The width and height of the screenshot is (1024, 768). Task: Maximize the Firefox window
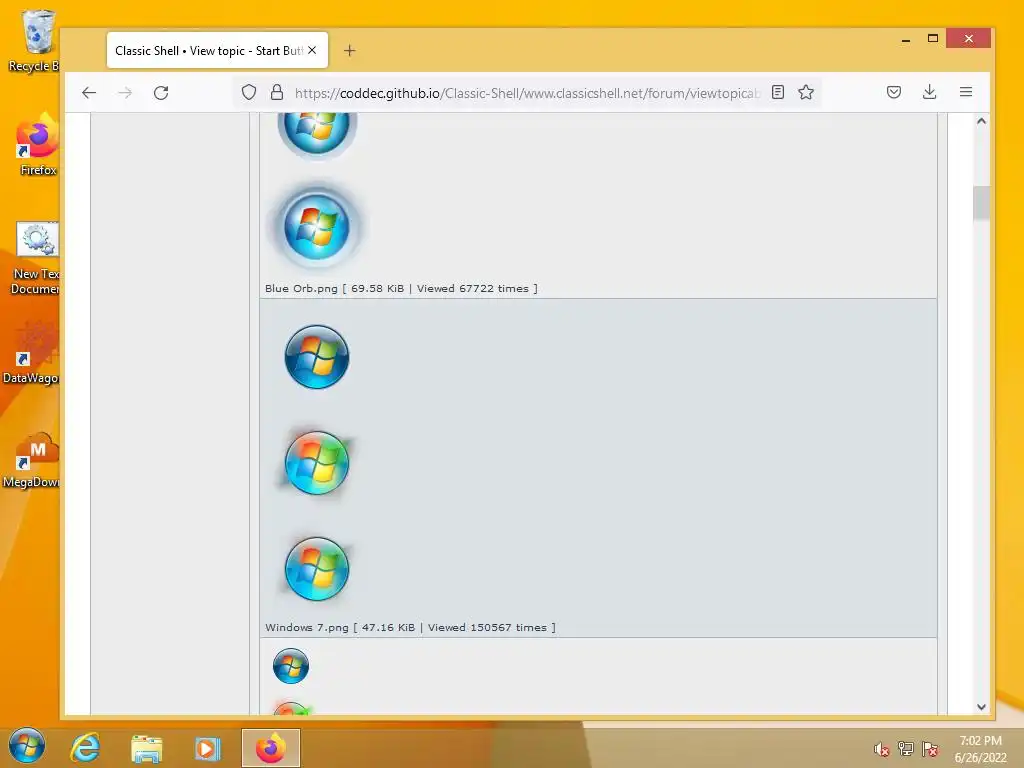[x=933, y=39]
